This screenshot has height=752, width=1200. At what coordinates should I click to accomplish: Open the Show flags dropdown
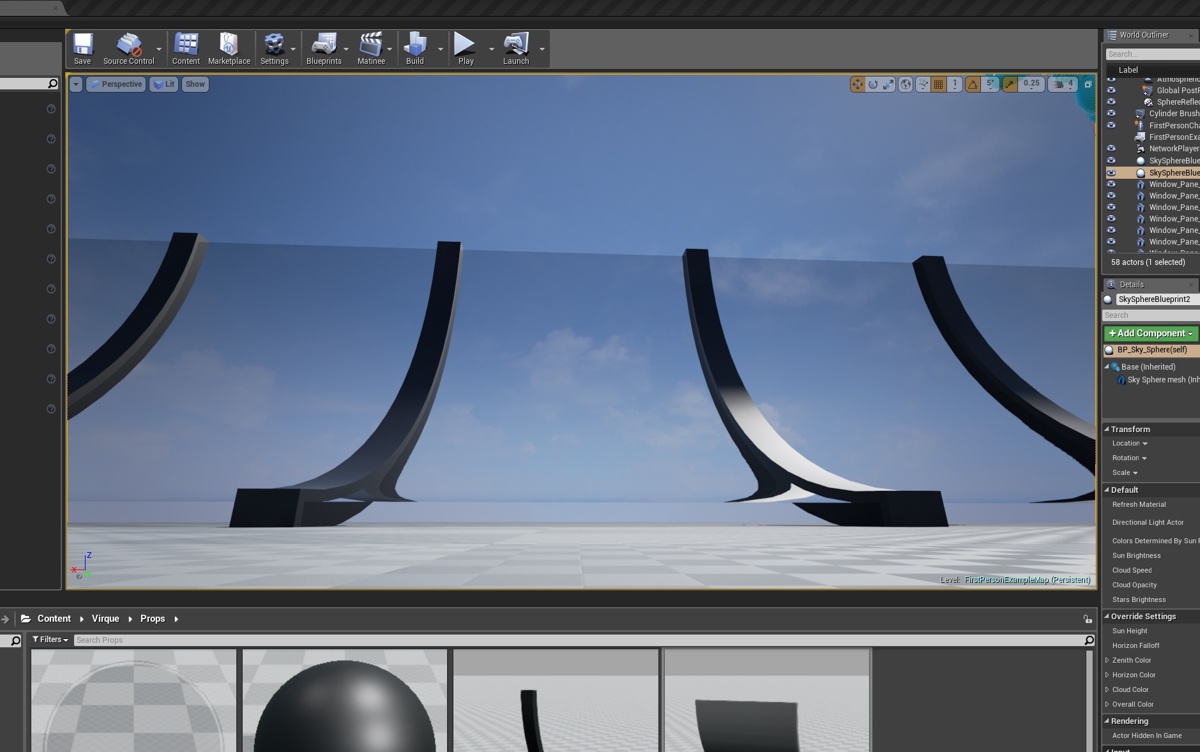pos(195,84)
